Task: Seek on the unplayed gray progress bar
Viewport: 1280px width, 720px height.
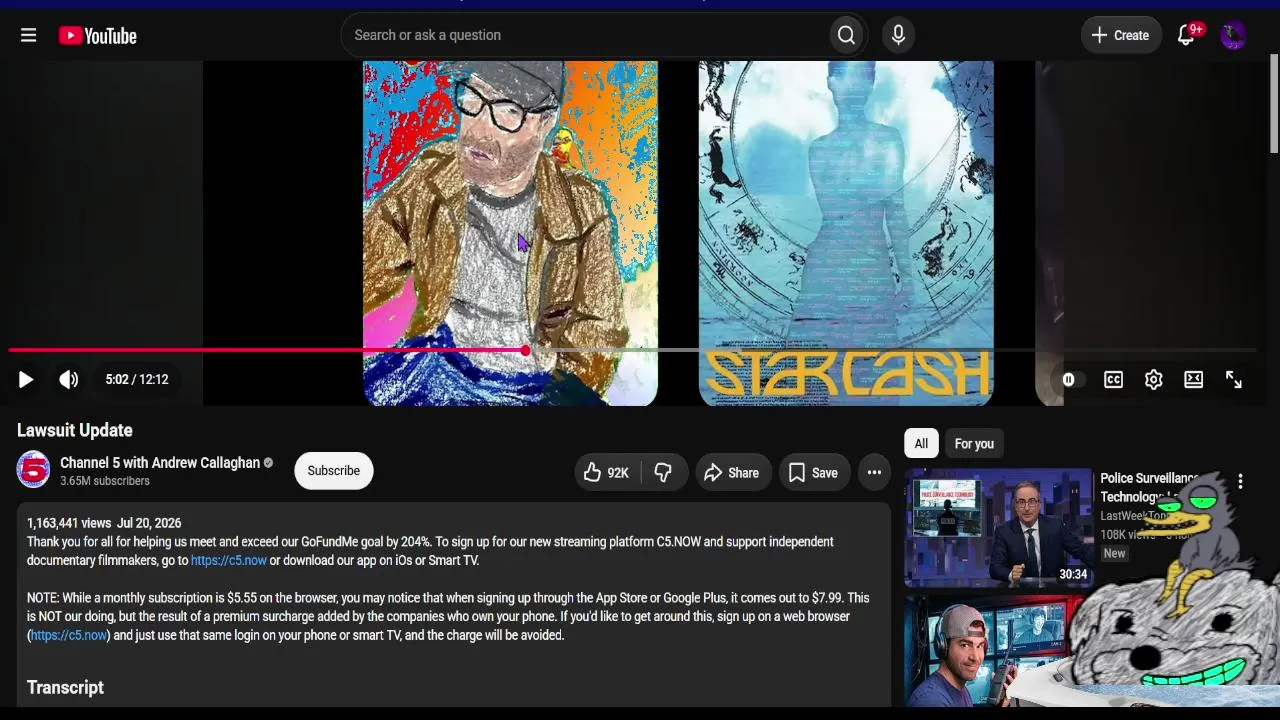Action: [890, 350]
